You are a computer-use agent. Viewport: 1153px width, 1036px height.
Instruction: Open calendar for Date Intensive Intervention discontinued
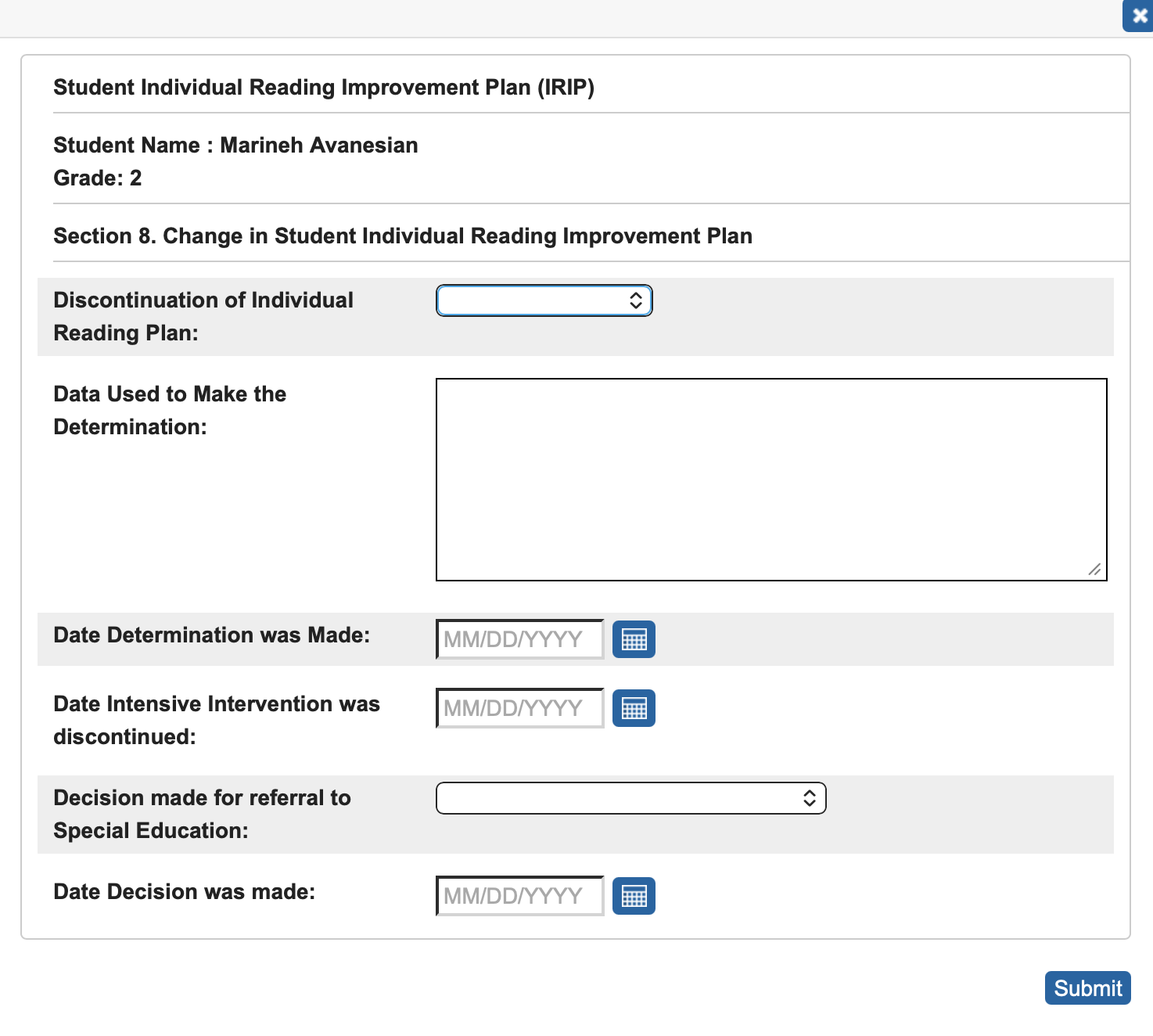(634, 708)
